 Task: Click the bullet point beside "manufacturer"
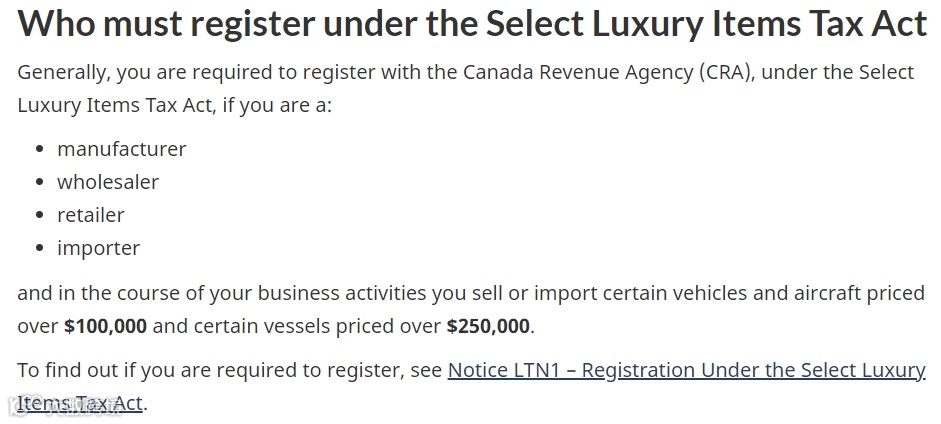(x=39, y=150)
